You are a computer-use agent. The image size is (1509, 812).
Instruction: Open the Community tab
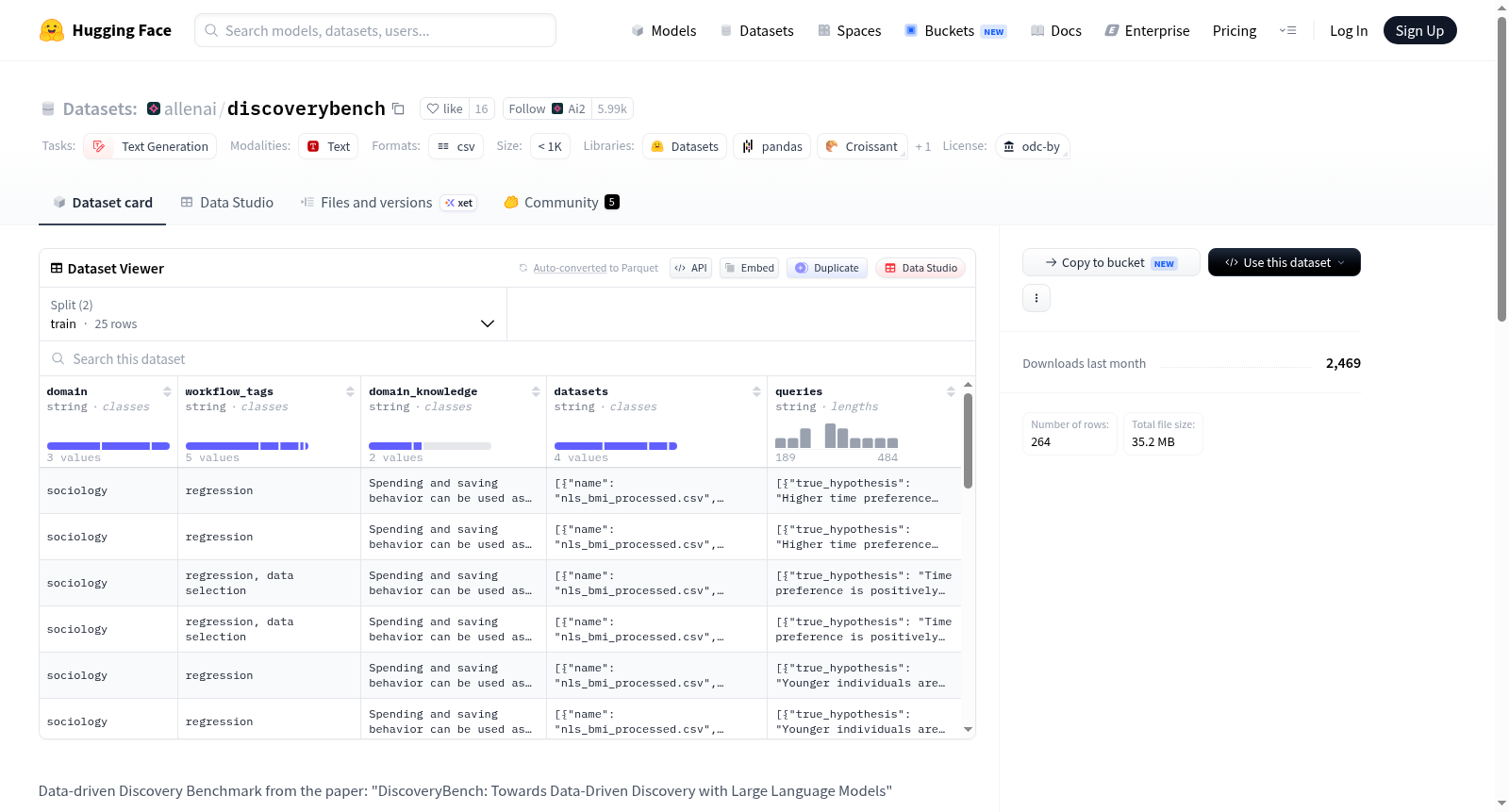[562, 203]
